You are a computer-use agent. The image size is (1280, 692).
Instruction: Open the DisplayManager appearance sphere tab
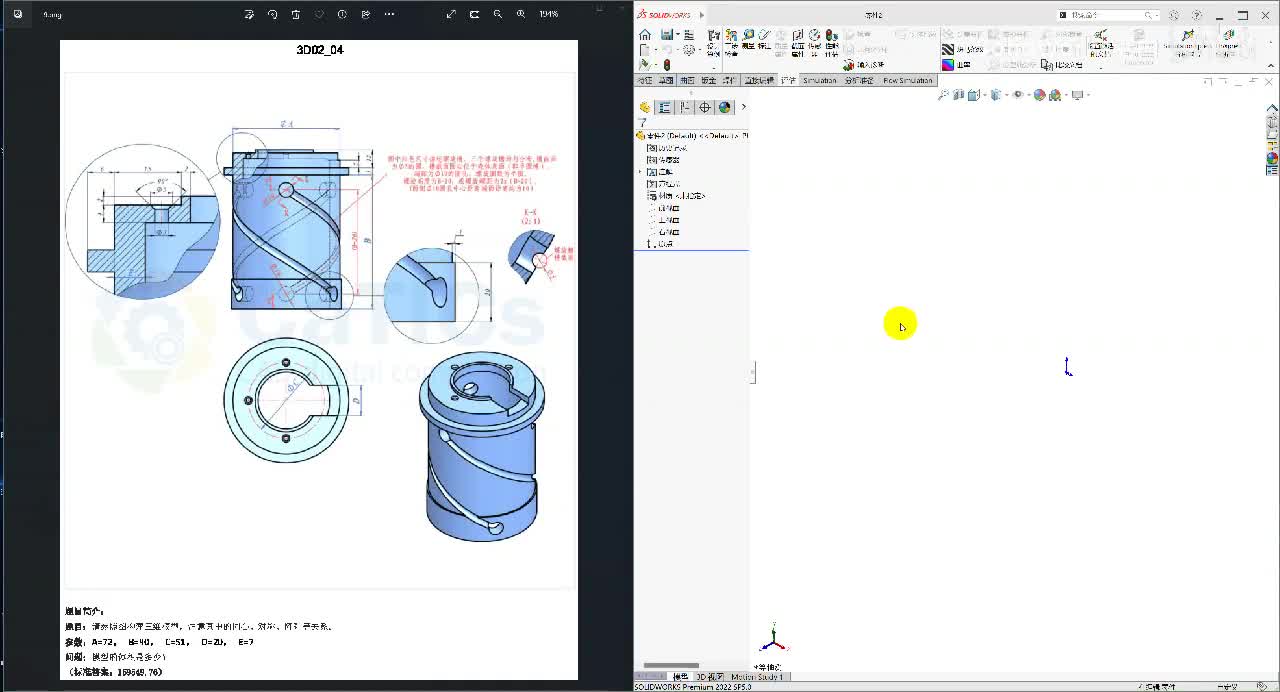725,107
